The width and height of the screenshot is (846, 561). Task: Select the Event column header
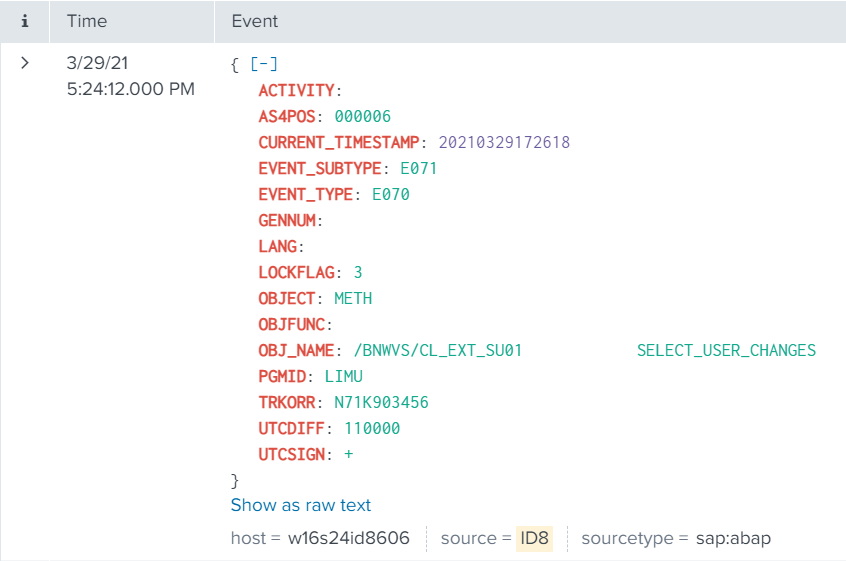coord(255,21)
